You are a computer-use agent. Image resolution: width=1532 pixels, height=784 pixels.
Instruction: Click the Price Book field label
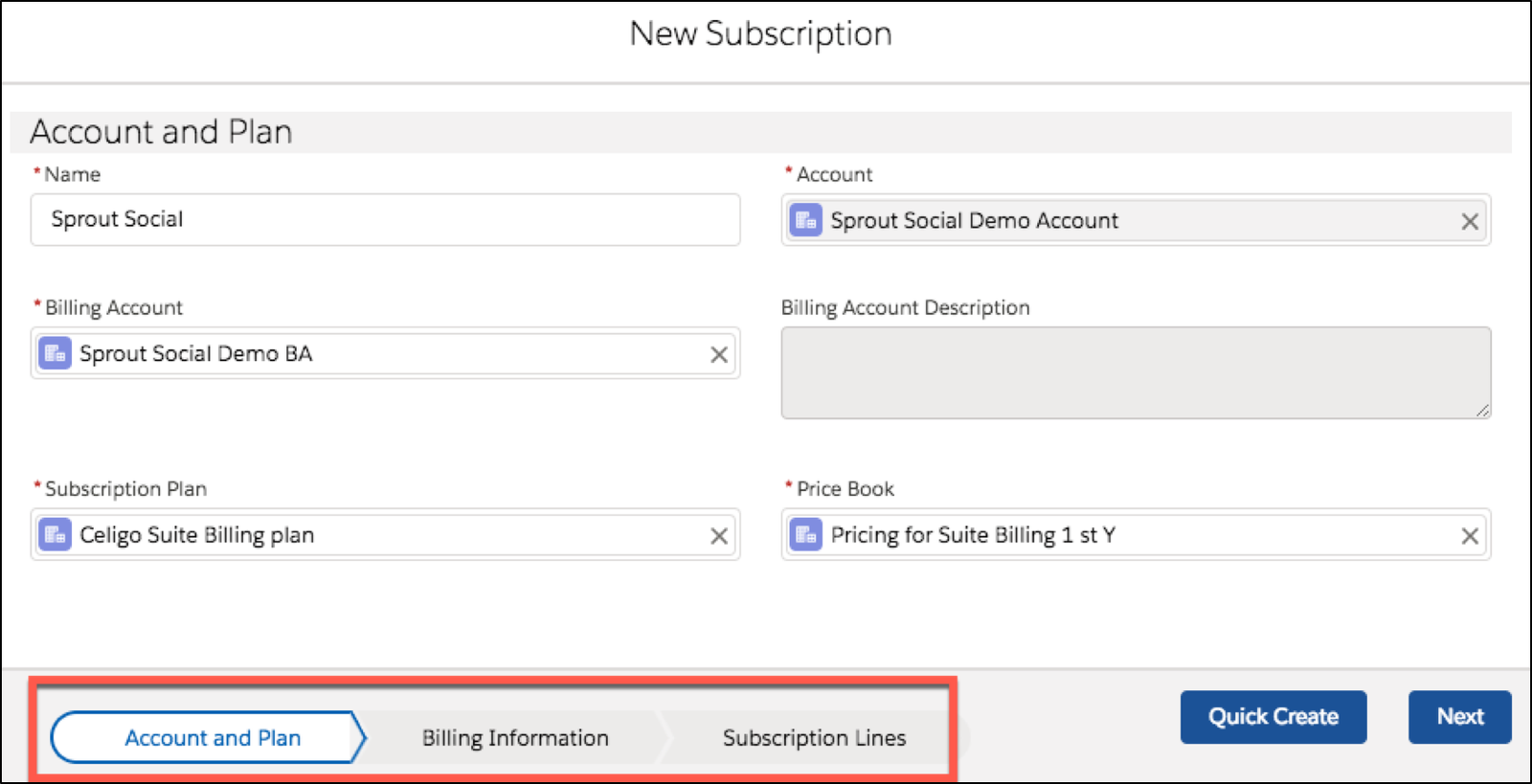[x=845, y=488]
